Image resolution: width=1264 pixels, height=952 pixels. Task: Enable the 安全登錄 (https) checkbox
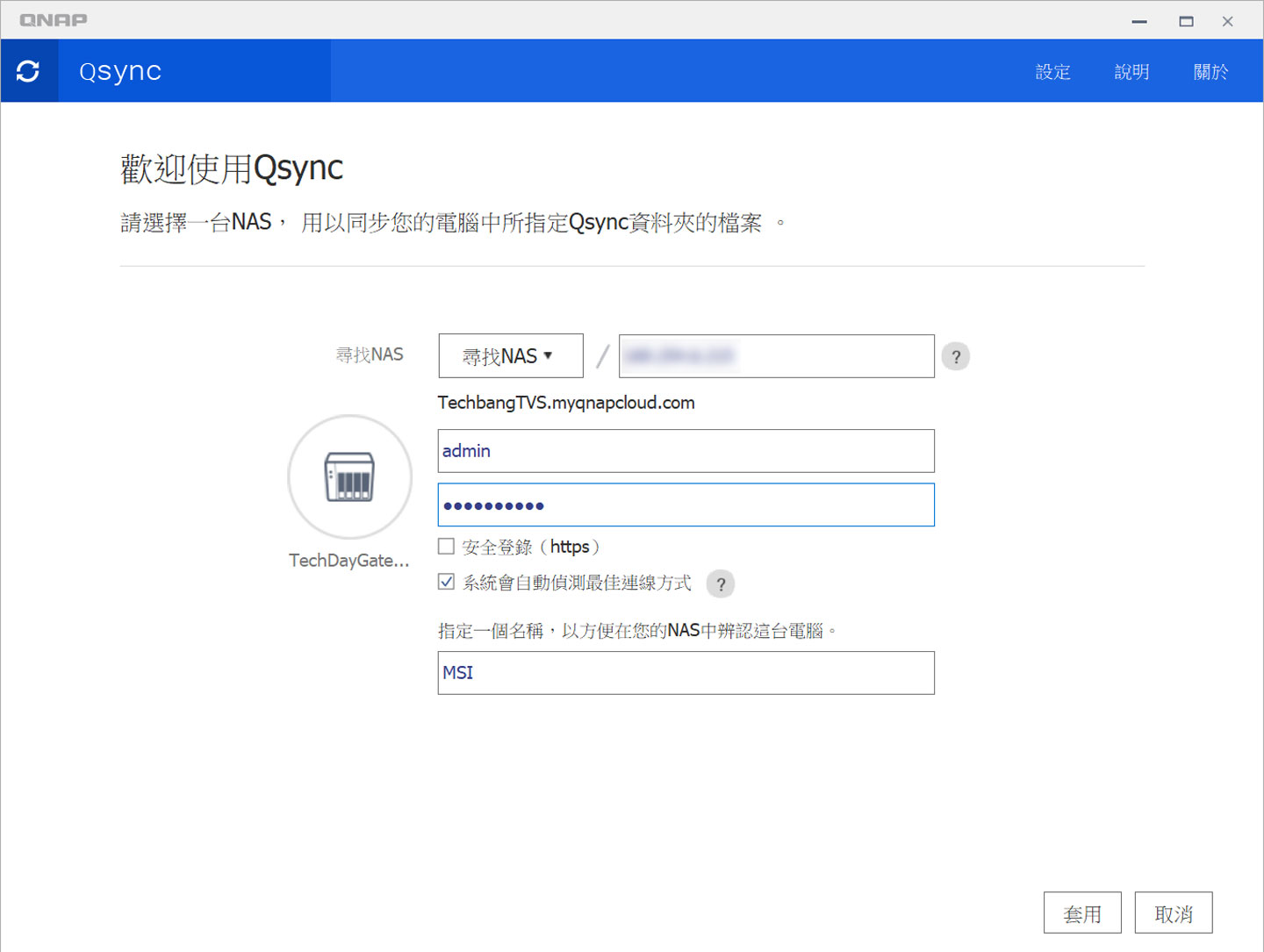tap(447, 547)
